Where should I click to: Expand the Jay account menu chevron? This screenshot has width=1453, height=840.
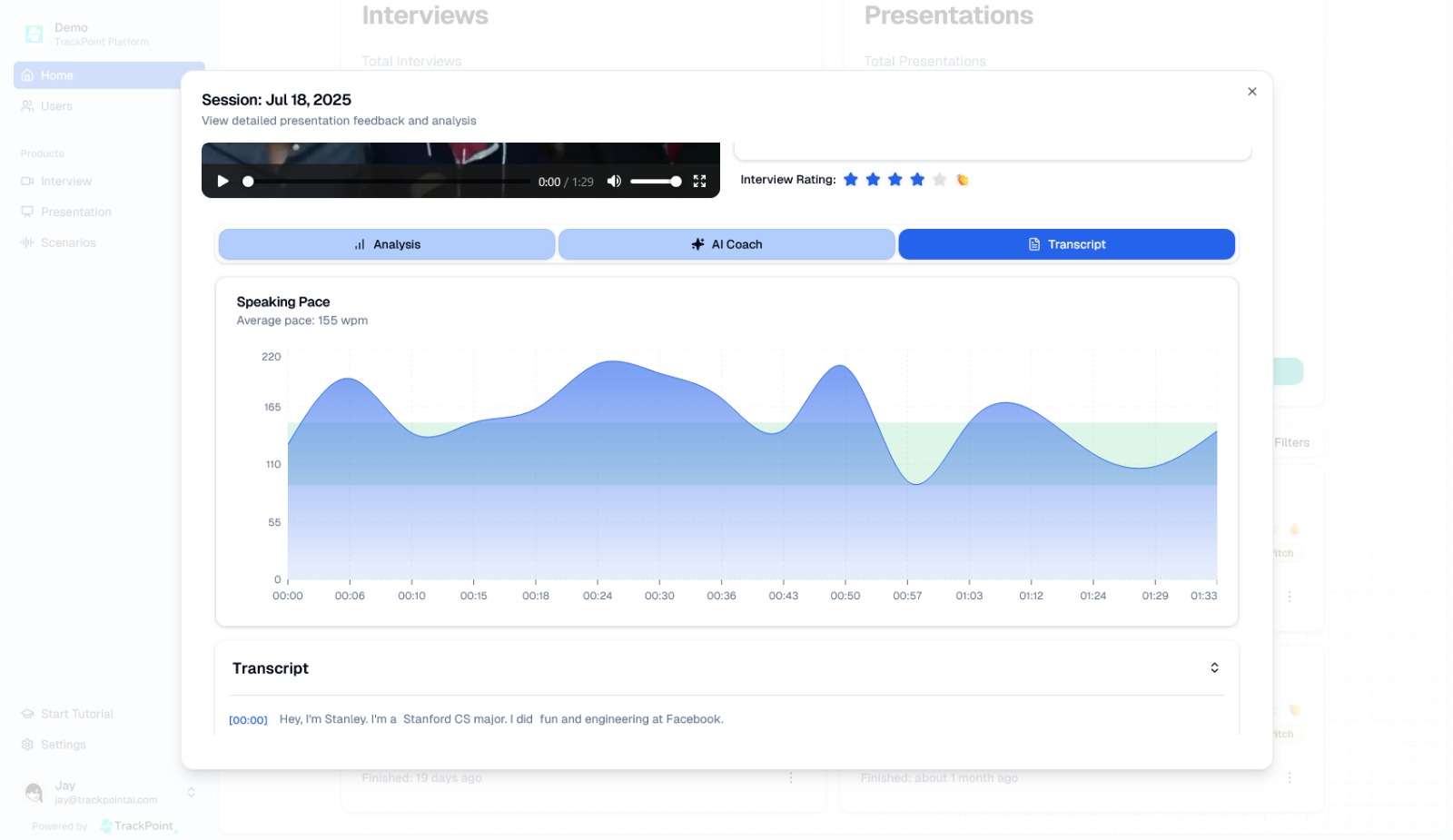192,792
